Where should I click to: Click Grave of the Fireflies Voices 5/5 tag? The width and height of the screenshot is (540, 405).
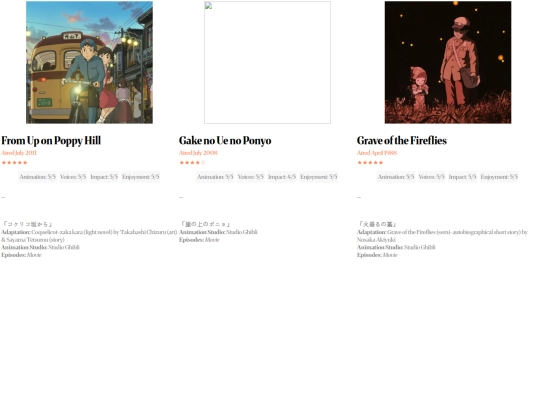[x=431, y=177]
